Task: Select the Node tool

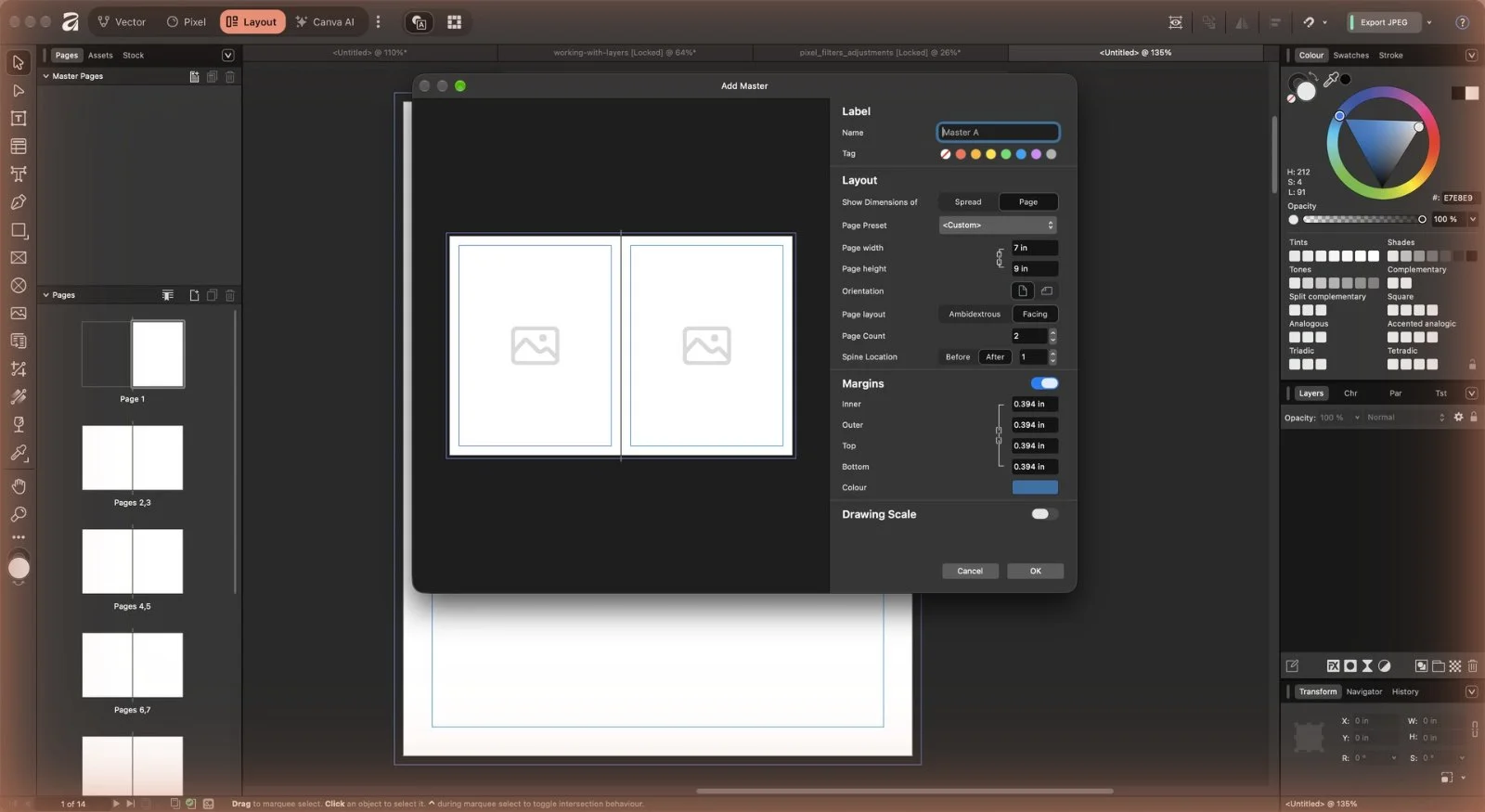Action: (x=18, y=90)
